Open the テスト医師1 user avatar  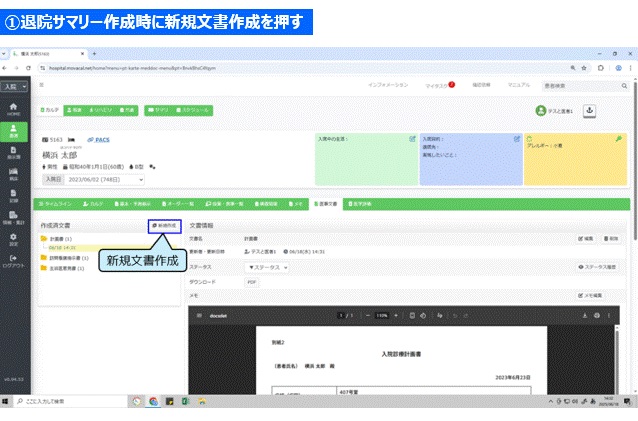pyautogui.click(x=541, y=111)
